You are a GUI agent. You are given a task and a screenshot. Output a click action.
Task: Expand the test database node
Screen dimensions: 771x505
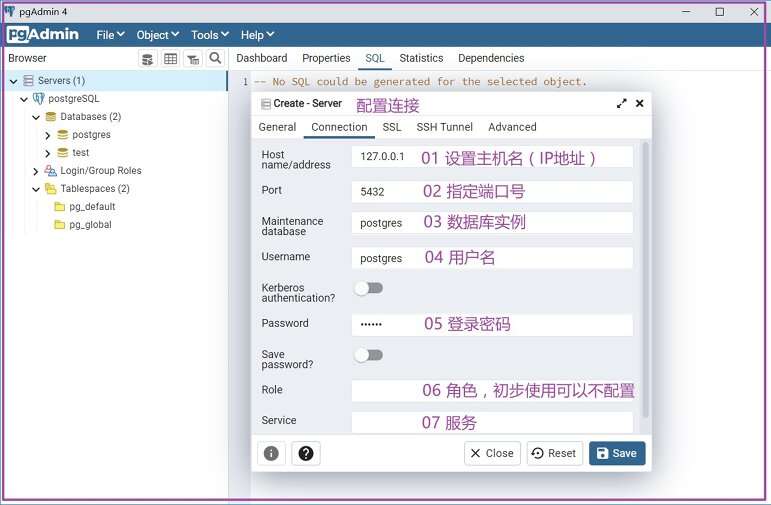pos(48,153)
